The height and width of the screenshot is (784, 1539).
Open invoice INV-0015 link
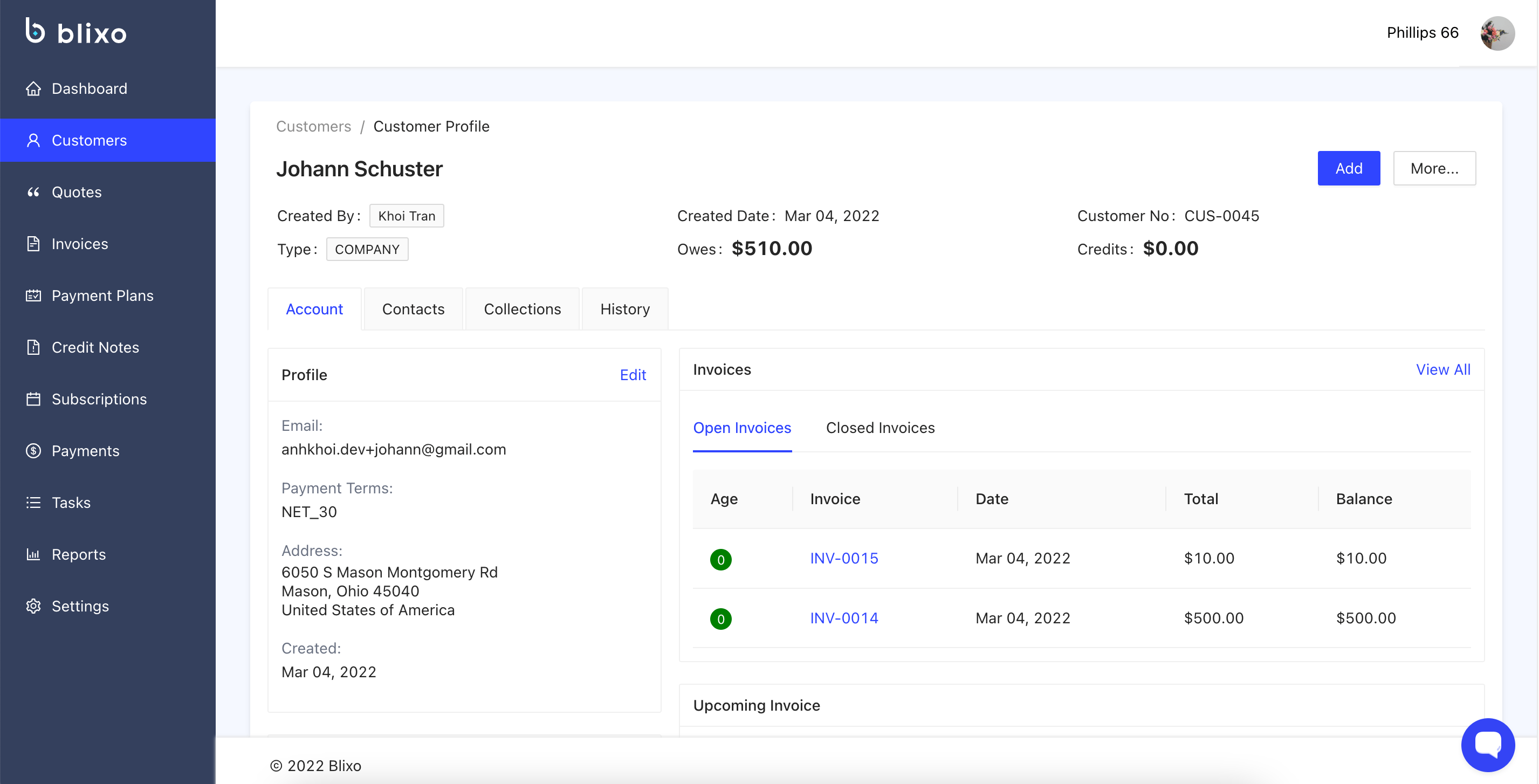click(x=843, y=558)
